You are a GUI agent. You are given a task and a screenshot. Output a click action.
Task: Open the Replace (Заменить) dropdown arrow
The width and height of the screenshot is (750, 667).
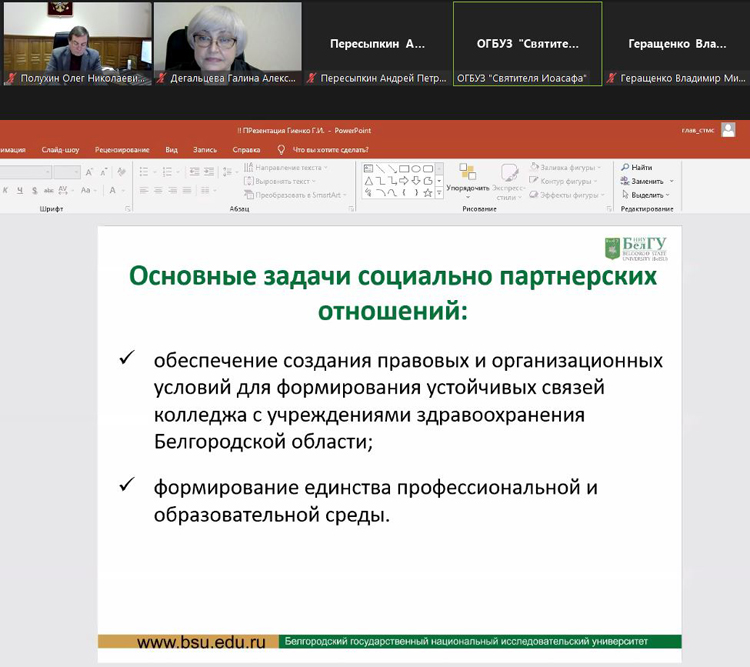tap(671, 181)
